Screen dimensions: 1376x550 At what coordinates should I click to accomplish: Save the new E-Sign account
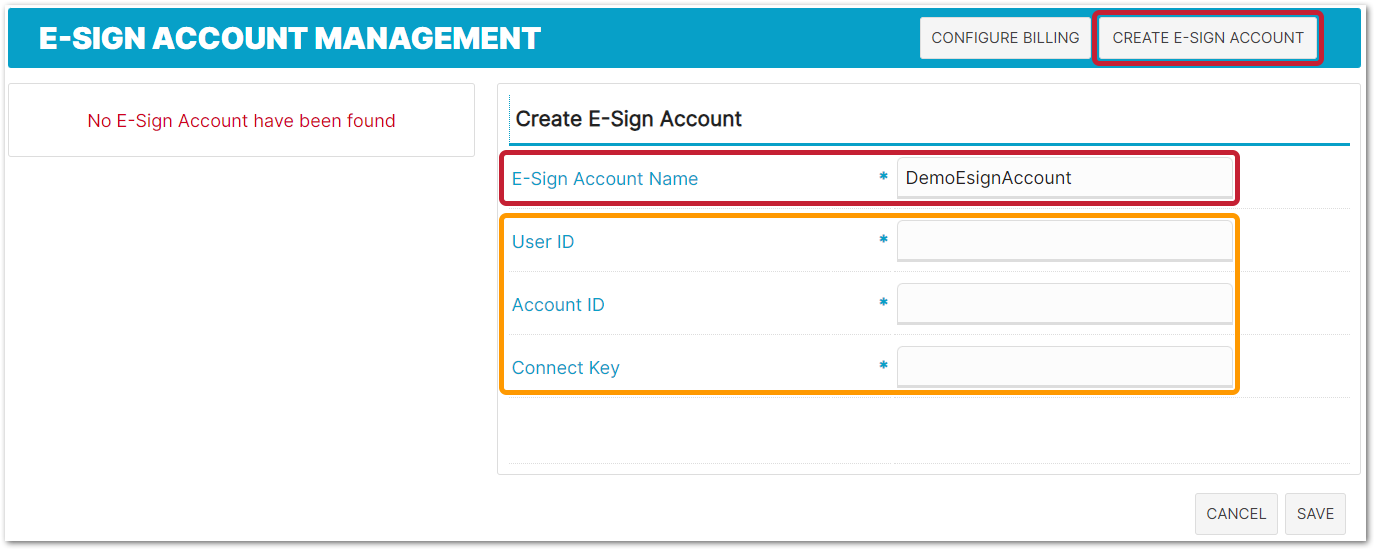pos(1315,514)
